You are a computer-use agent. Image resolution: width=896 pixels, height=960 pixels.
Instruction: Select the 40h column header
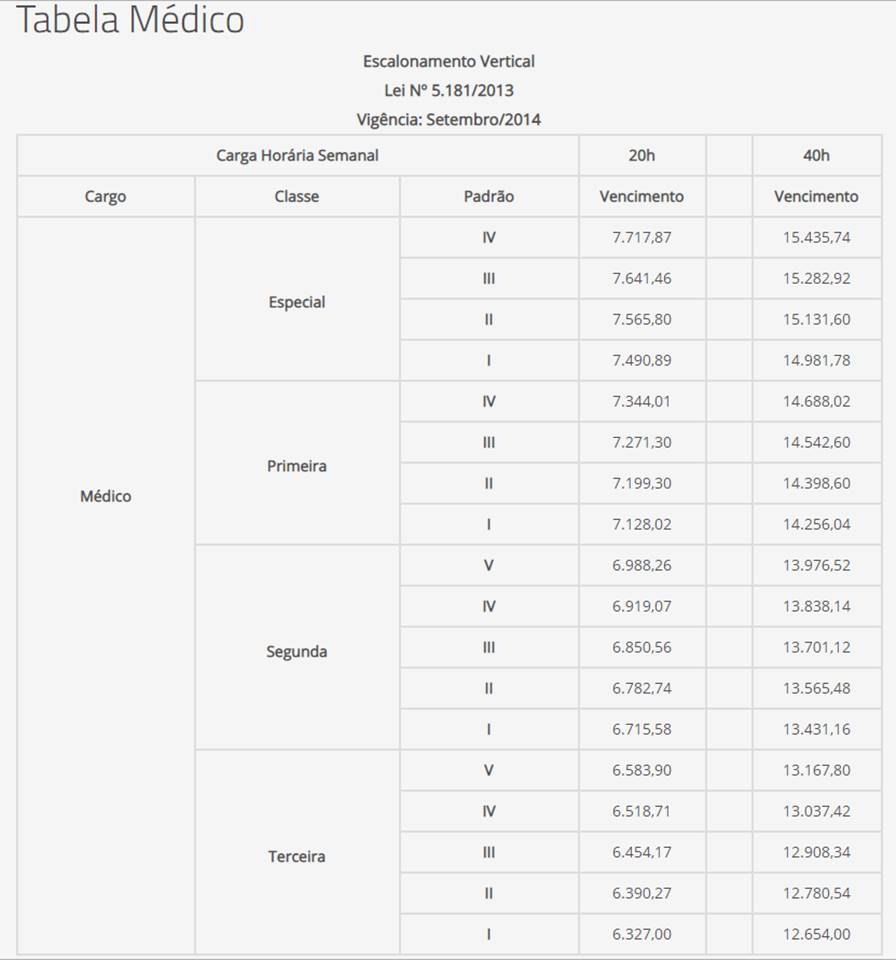click(816, 155)
